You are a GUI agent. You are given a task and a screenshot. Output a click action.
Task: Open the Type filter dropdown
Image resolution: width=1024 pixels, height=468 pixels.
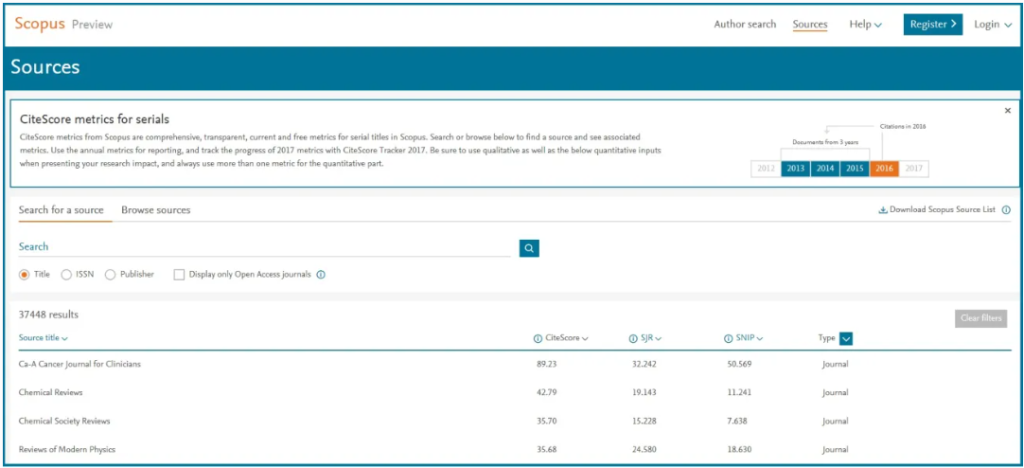(x=846, y=339)
